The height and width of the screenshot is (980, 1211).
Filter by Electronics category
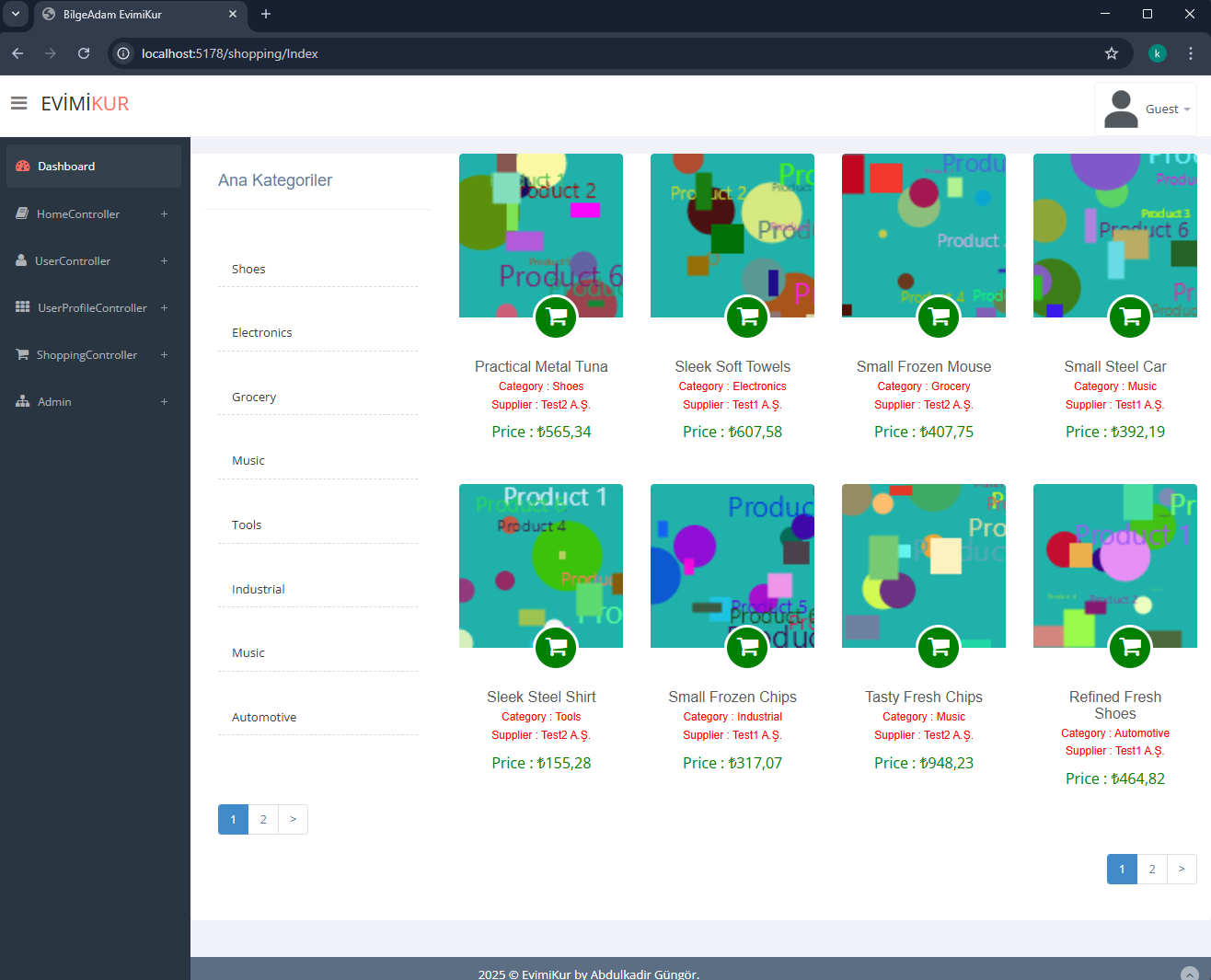click(262, 333)
